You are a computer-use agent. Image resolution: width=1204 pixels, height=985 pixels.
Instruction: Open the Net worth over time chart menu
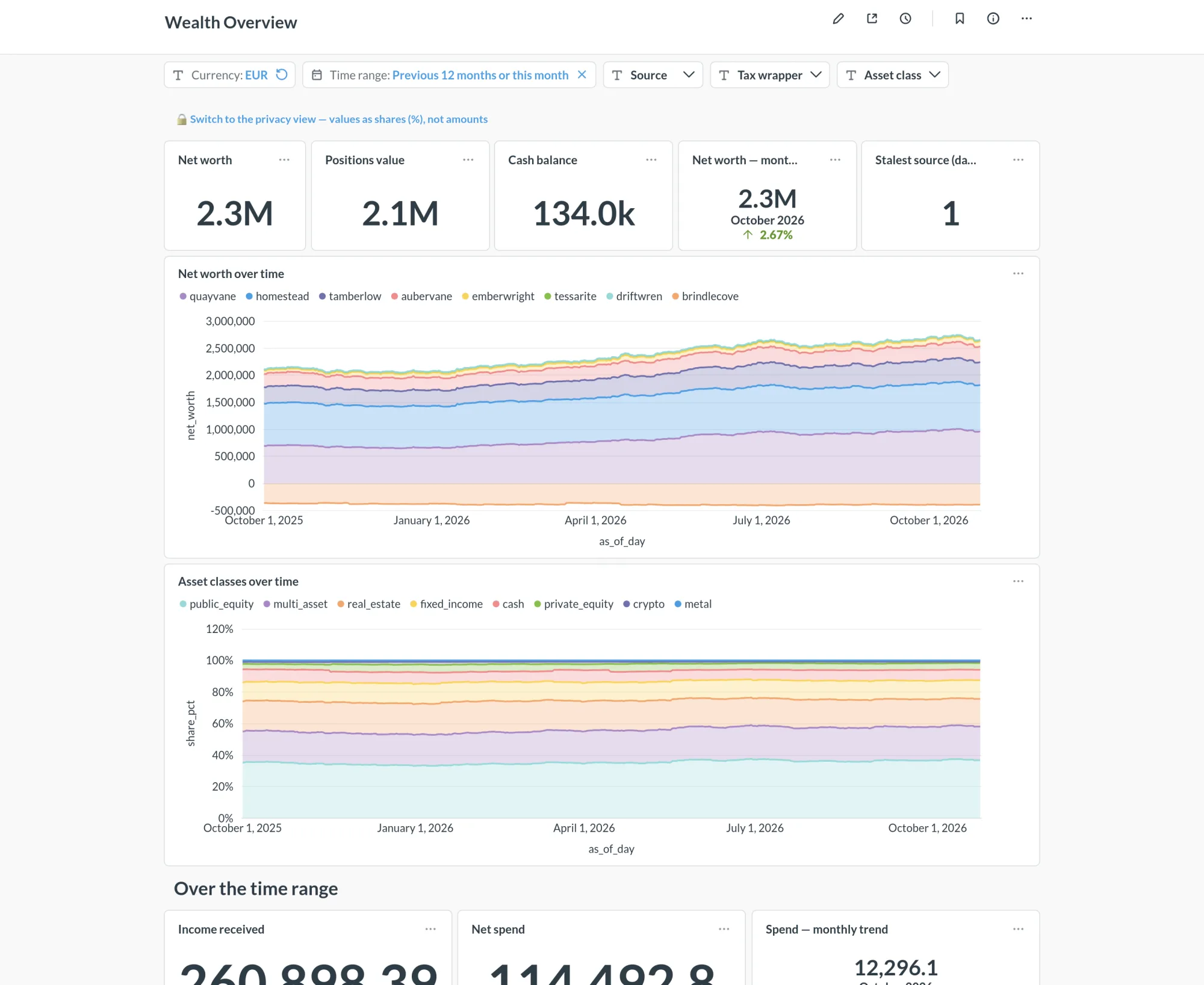(1019, 274)
